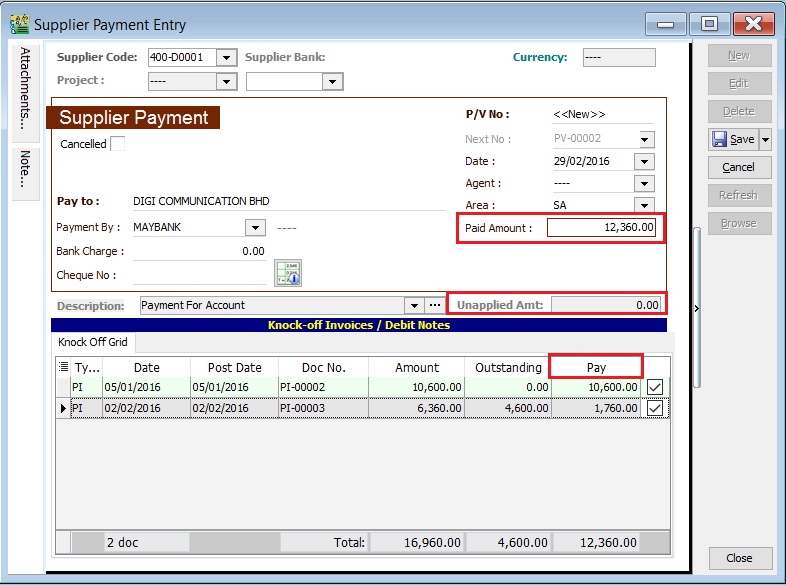Open the Note side tab

tap(26, 169)
